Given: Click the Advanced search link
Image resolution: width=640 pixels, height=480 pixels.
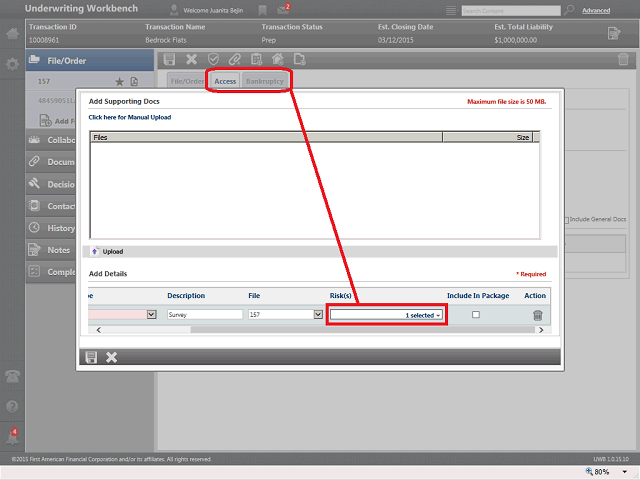Looking at the screenshot, I should [596, 11].
